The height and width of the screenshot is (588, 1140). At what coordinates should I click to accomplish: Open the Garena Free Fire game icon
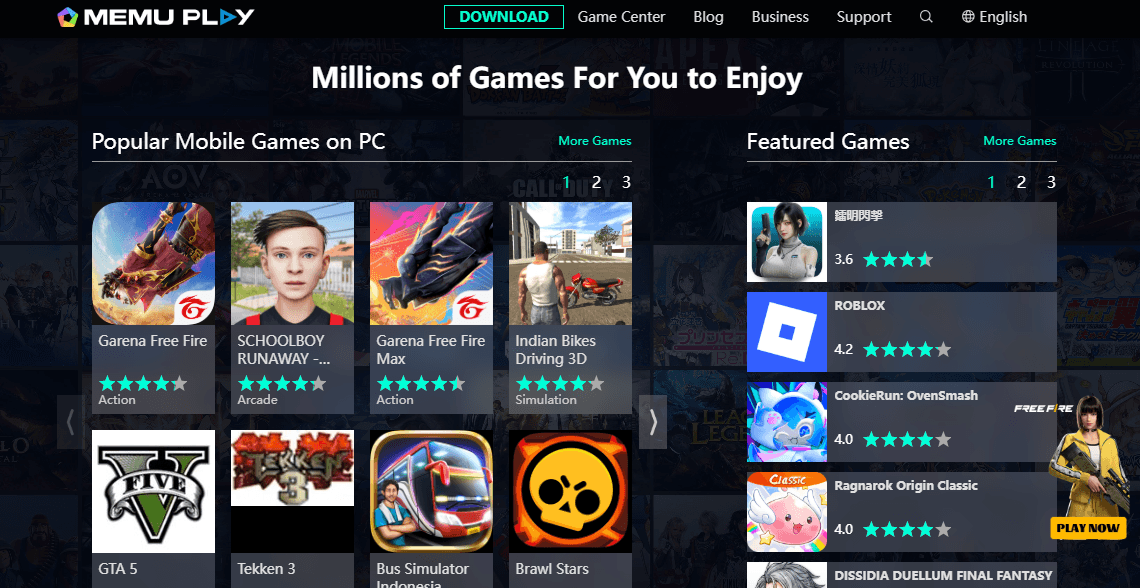(153, 263)
